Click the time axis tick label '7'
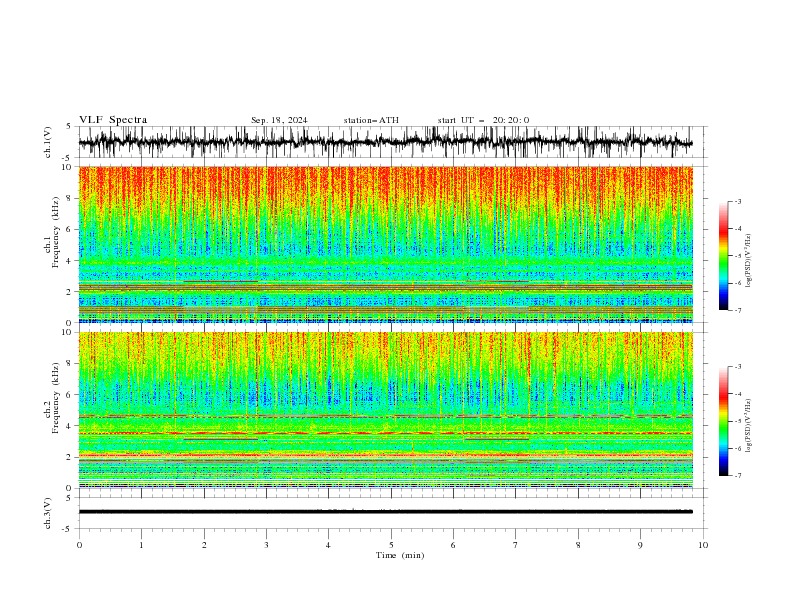 [516, 545]
